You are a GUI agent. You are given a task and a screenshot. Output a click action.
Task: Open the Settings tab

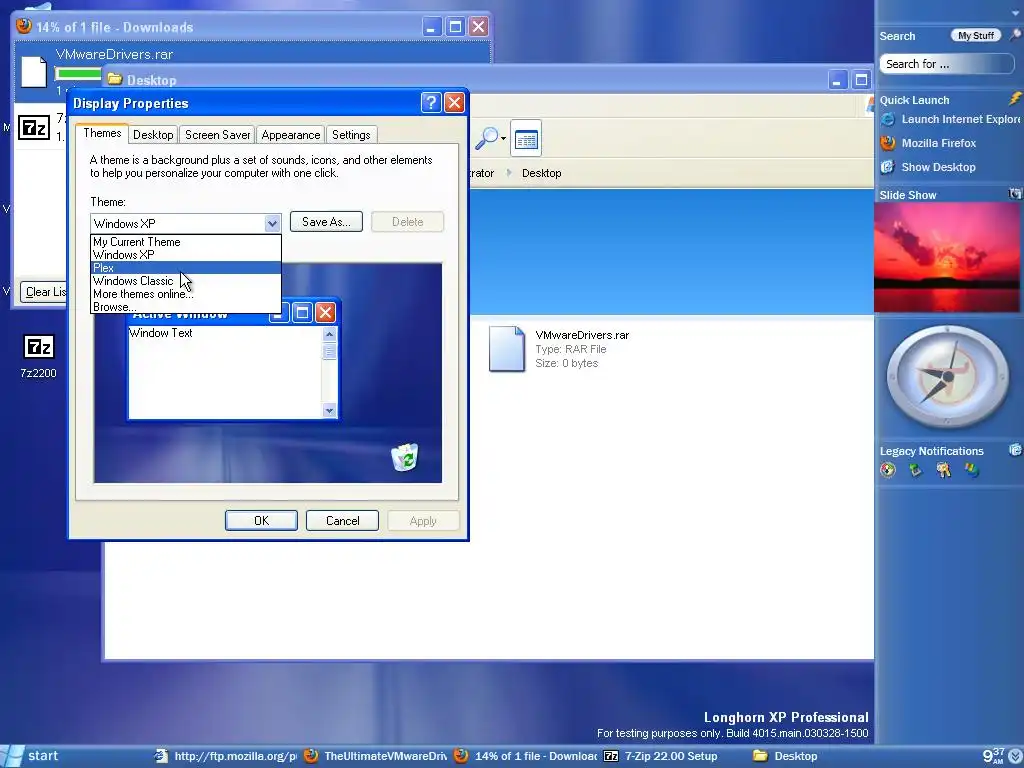pyautogui.click(x=351, y=135)
